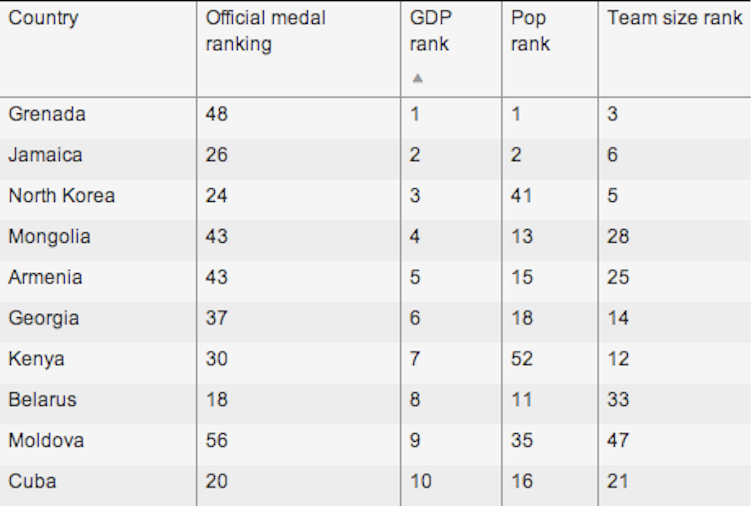Click the North Korea country cell
Screen dimensions: 754x506
tap(62, 196)
